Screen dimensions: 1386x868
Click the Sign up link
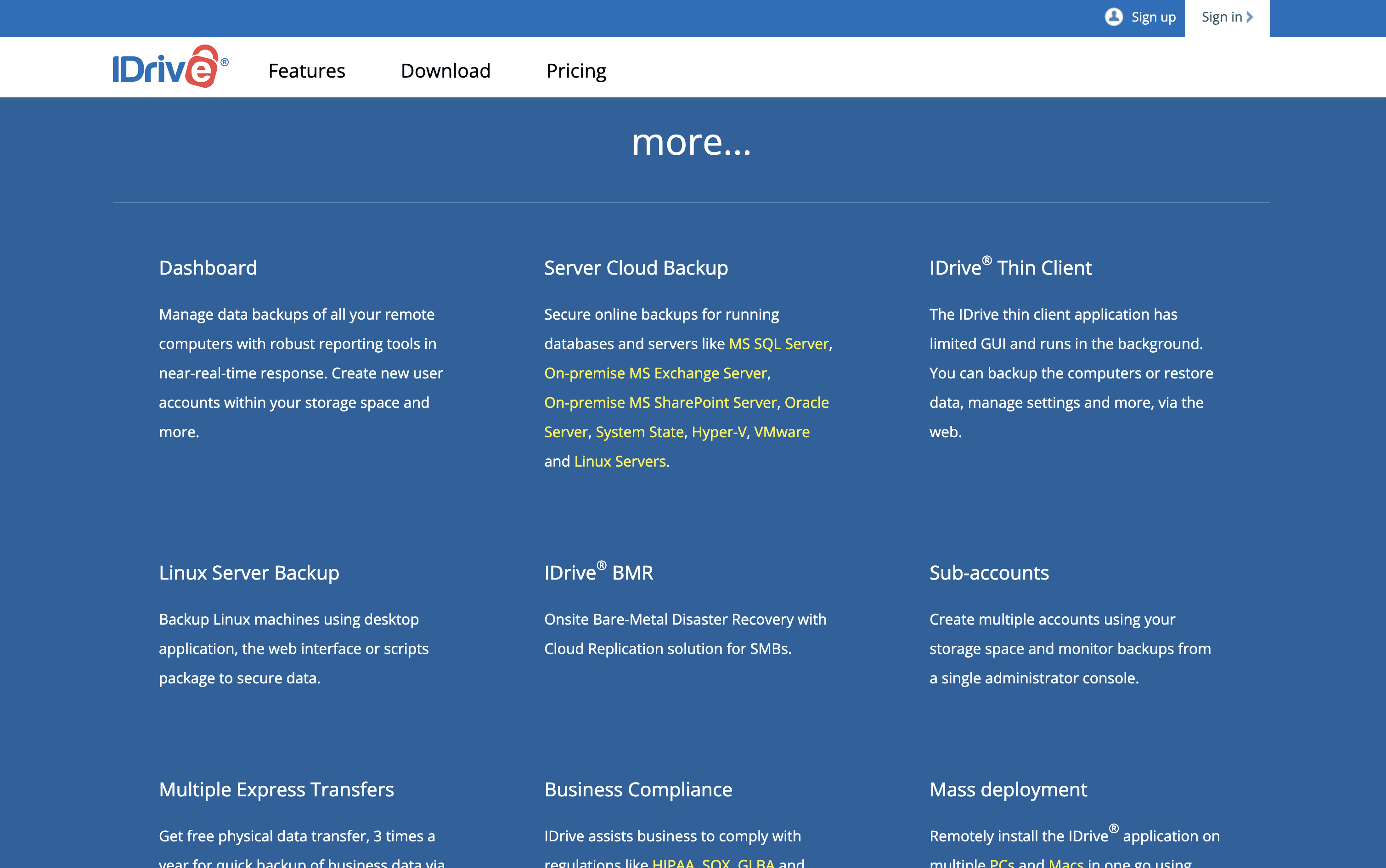1154,17
